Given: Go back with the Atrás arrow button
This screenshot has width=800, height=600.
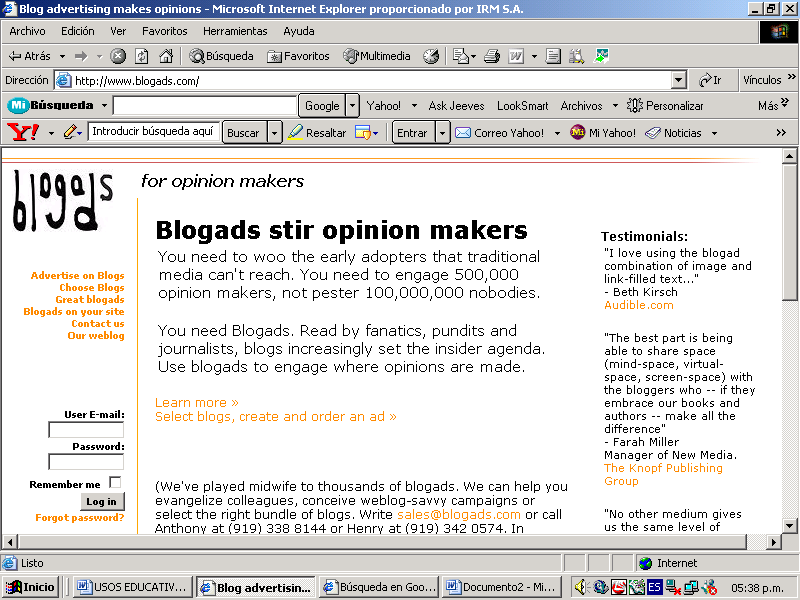Looking at the screenshot, I should pyautogui.click(x=30, y=56).
